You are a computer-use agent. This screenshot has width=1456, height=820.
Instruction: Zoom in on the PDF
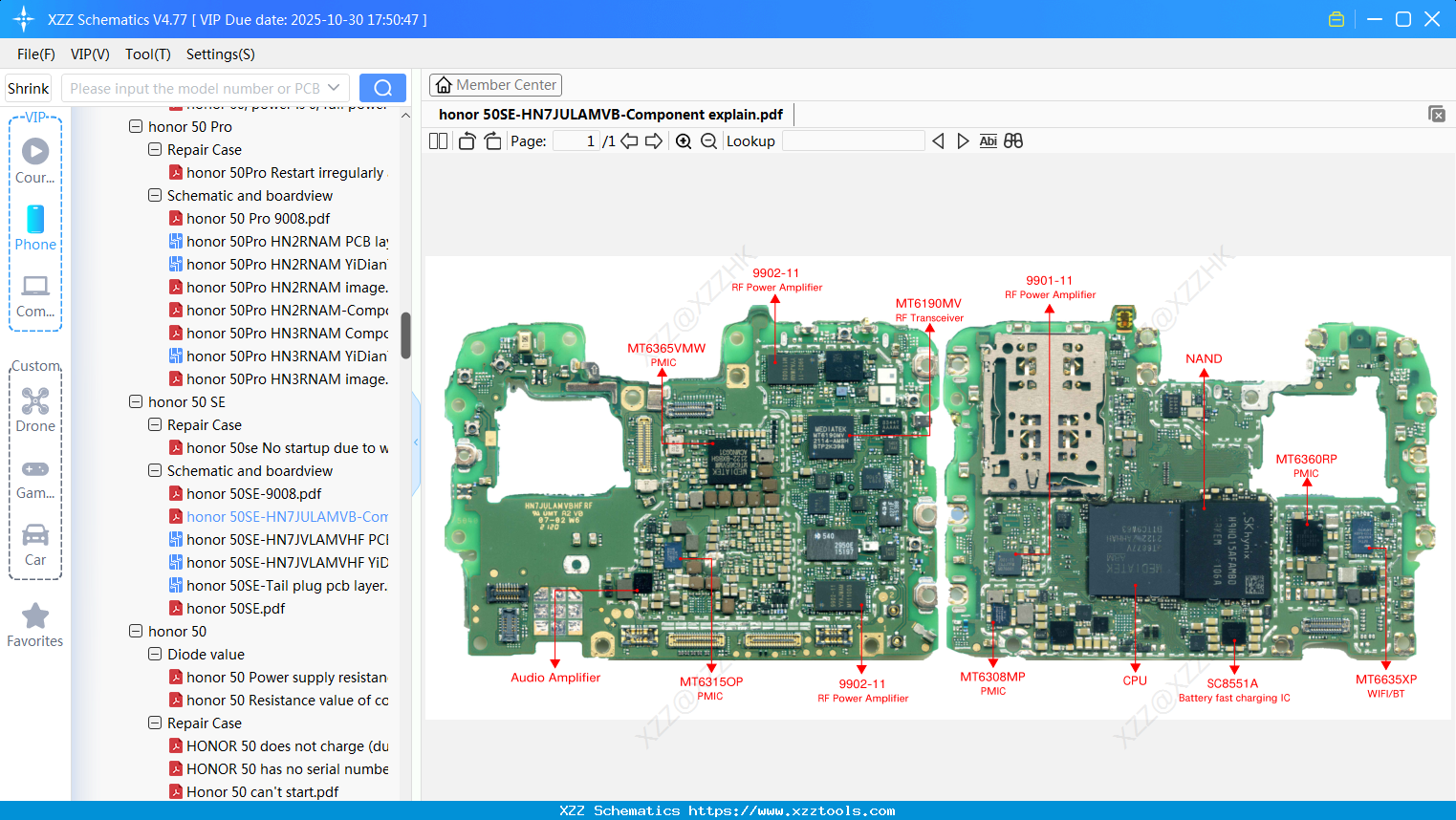pyautogui.click(x=684, y=141)
